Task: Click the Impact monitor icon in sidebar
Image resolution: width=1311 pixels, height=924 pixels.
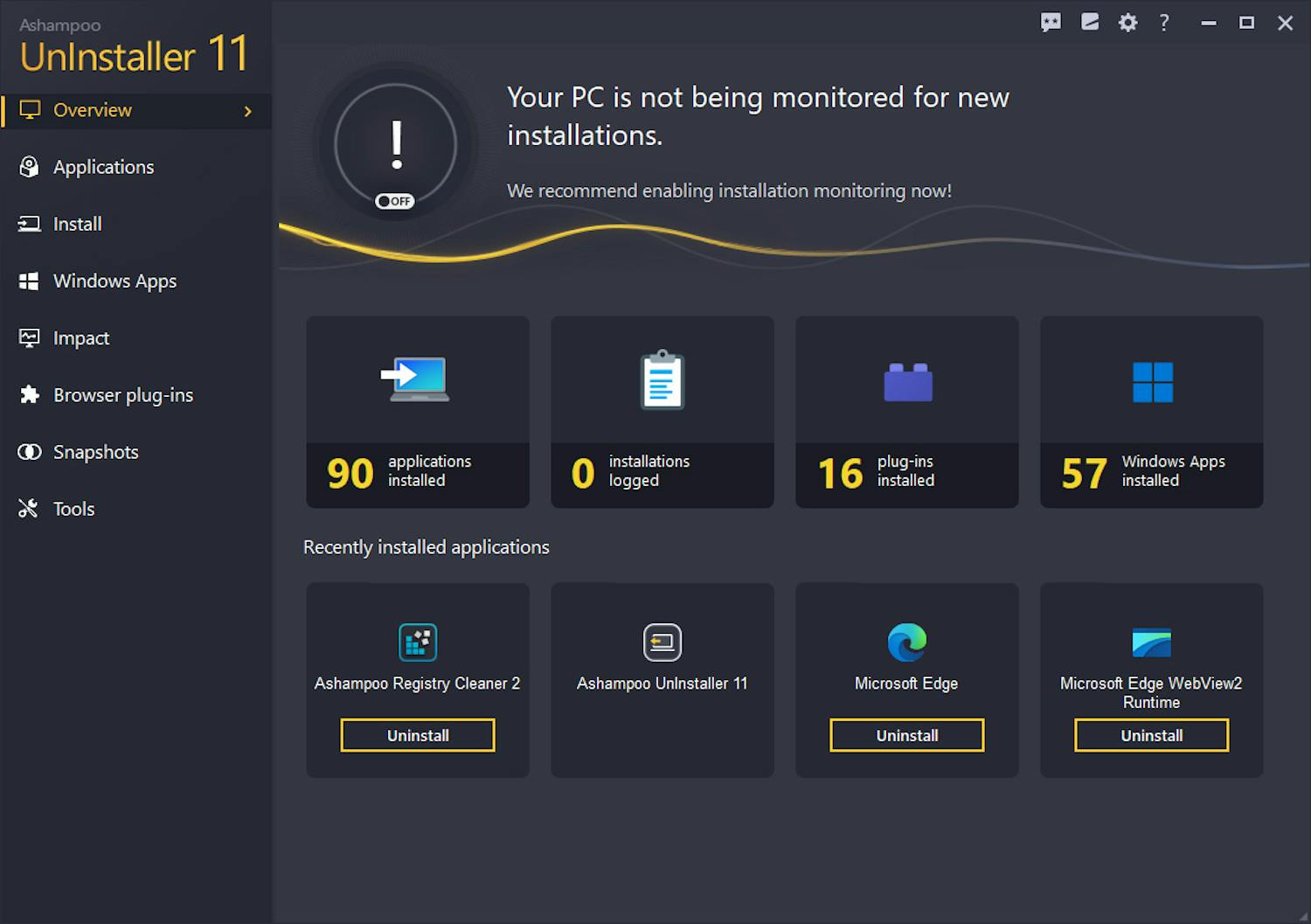Action: (30, 338)
